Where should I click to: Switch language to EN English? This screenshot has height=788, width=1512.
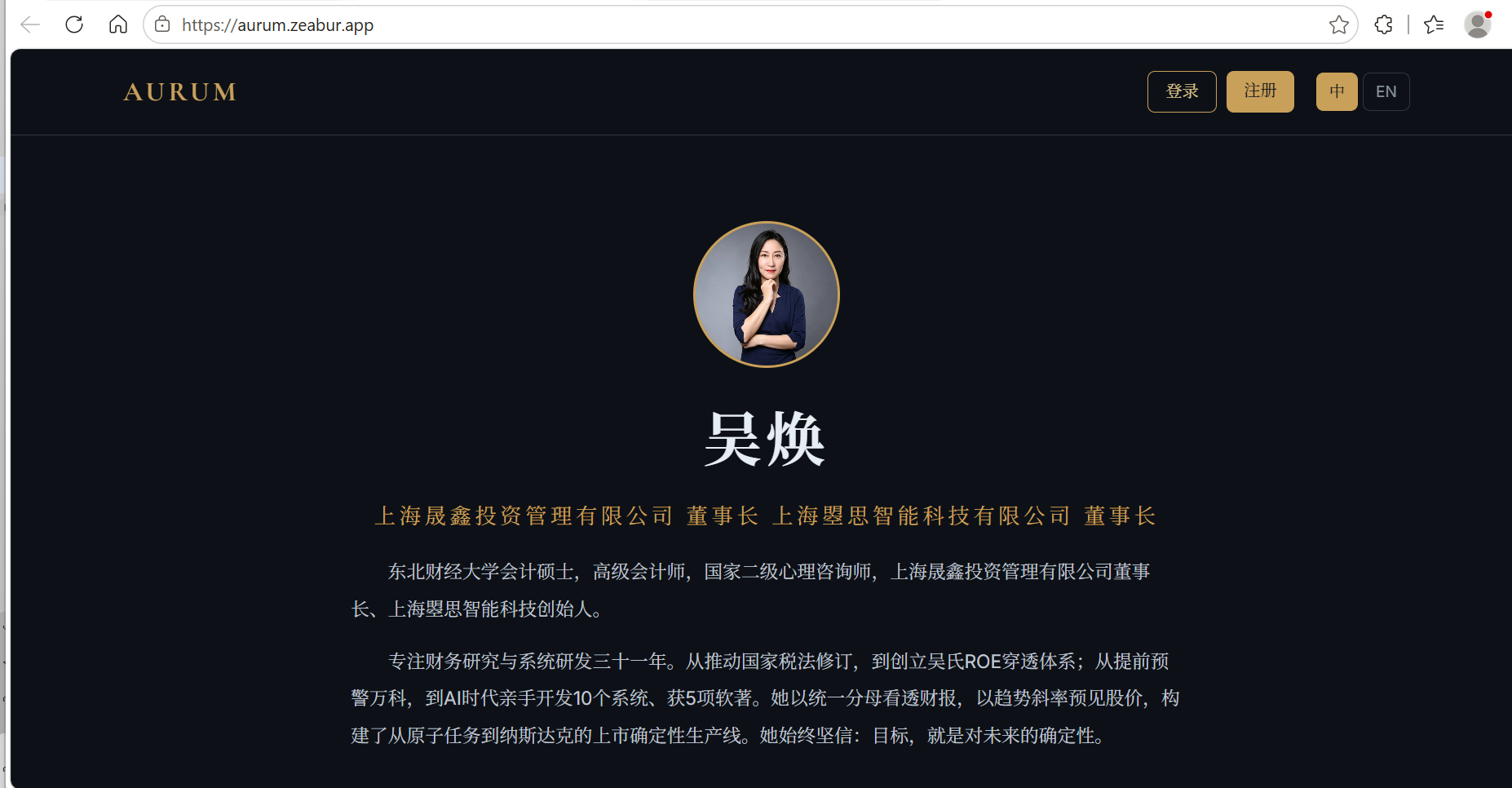[1386, 91]
